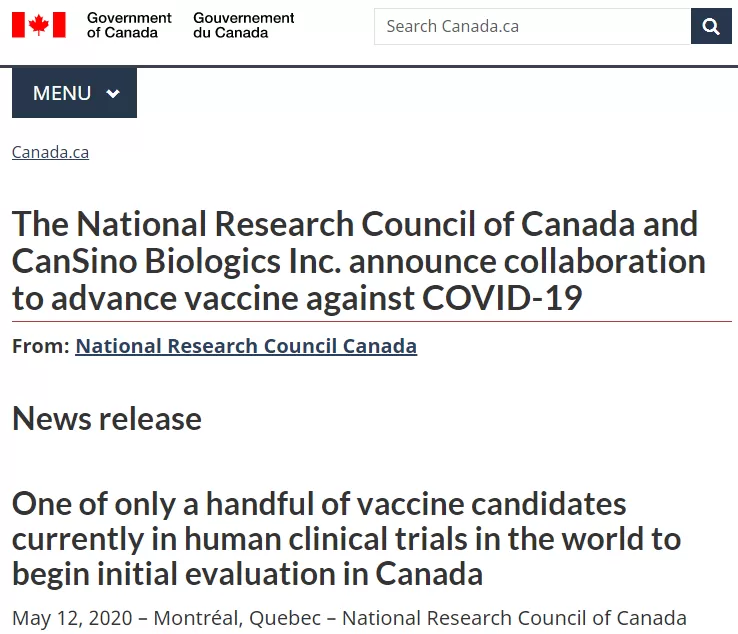Click the main CanSino collaboration title
Image resolution: width=738 pixels, height=634 pixels.
(359, 261)
